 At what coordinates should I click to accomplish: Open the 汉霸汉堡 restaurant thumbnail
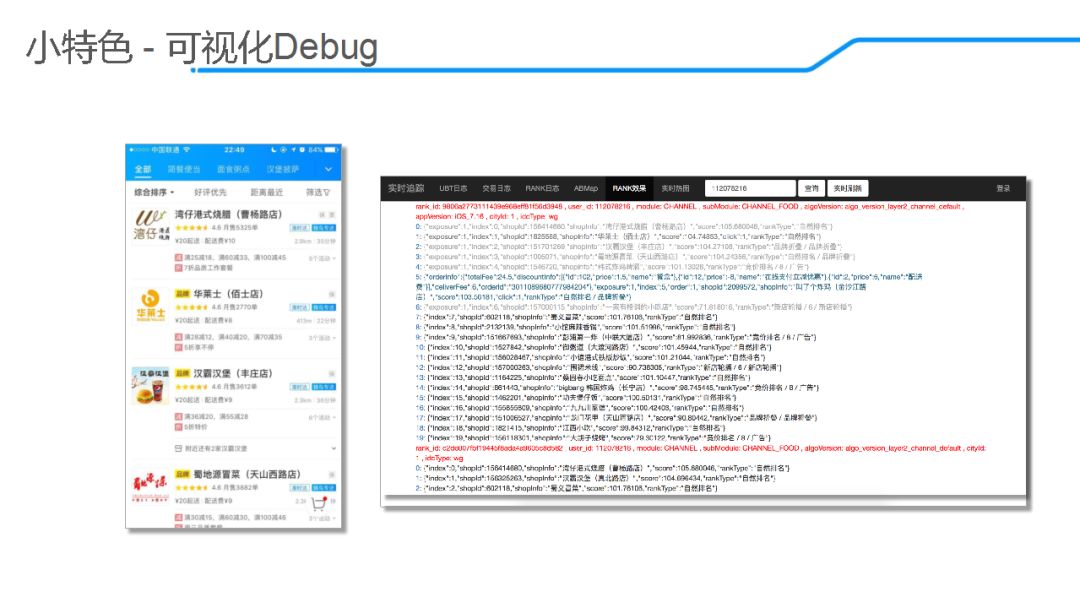tap(150, 386)
